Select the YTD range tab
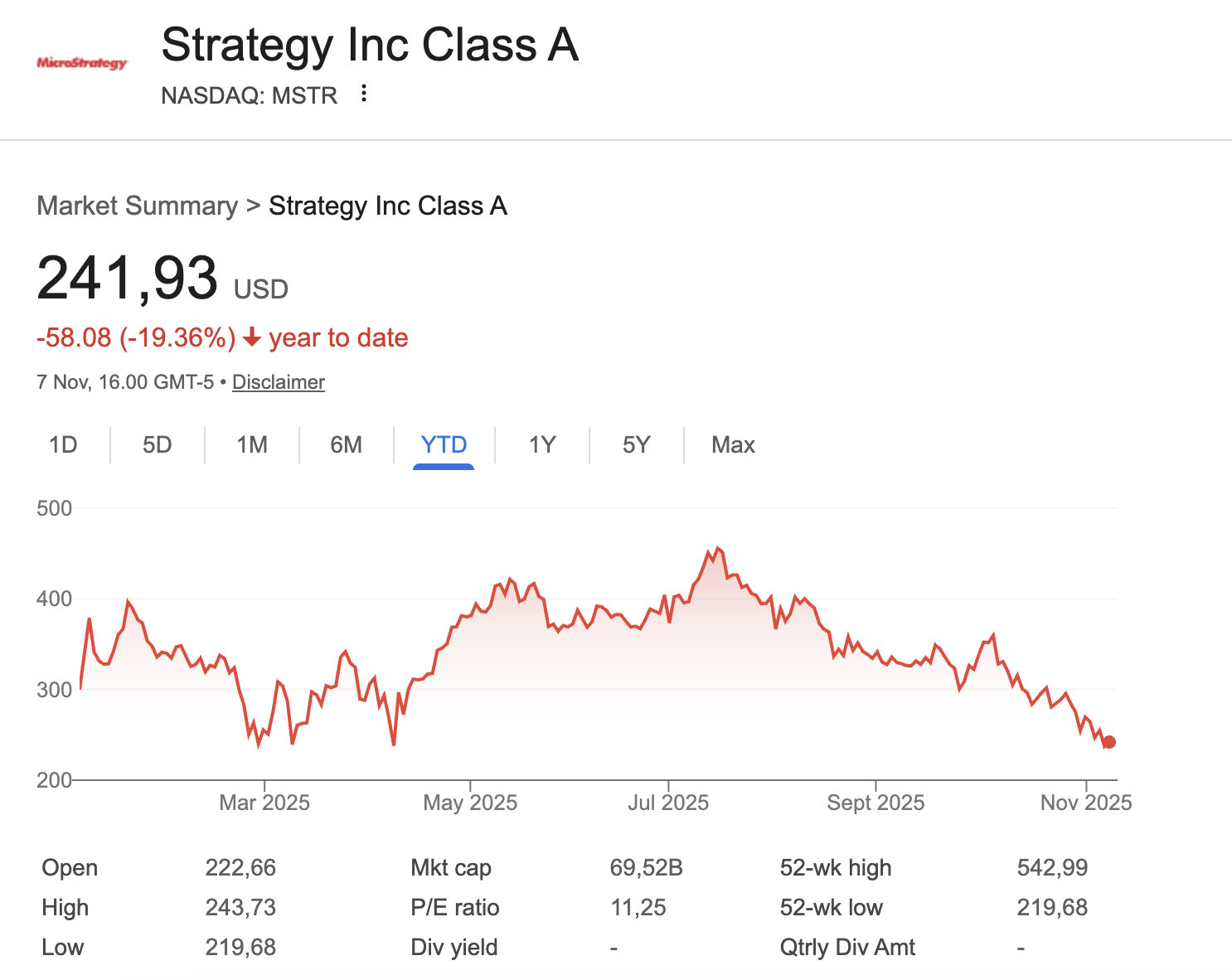 (x=444, y=445)
